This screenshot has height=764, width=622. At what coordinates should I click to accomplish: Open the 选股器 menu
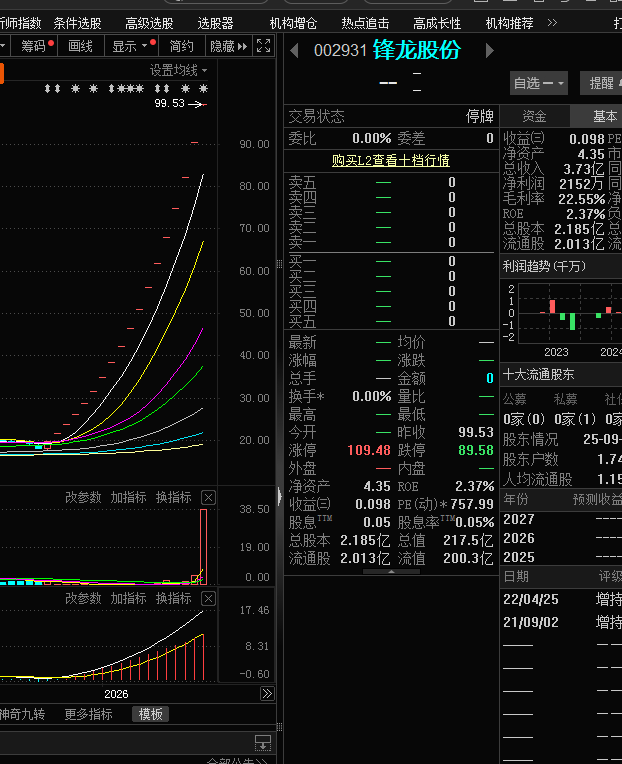pyautogui.click(x=216, y=23)
